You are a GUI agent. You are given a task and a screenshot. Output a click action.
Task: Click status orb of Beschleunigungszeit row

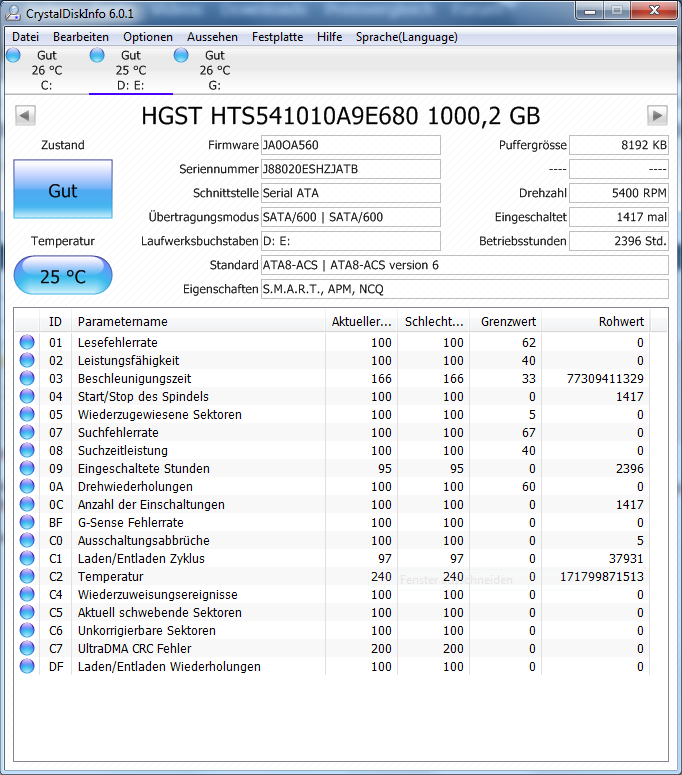pos(27,378)
